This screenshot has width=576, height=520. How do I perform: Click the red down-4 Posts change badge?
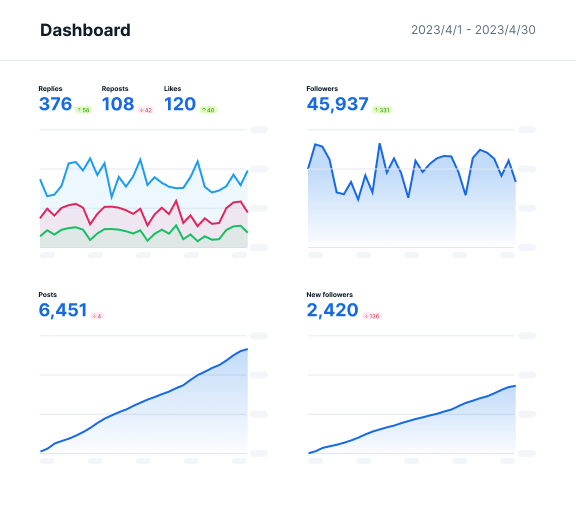tap(97, 316)
